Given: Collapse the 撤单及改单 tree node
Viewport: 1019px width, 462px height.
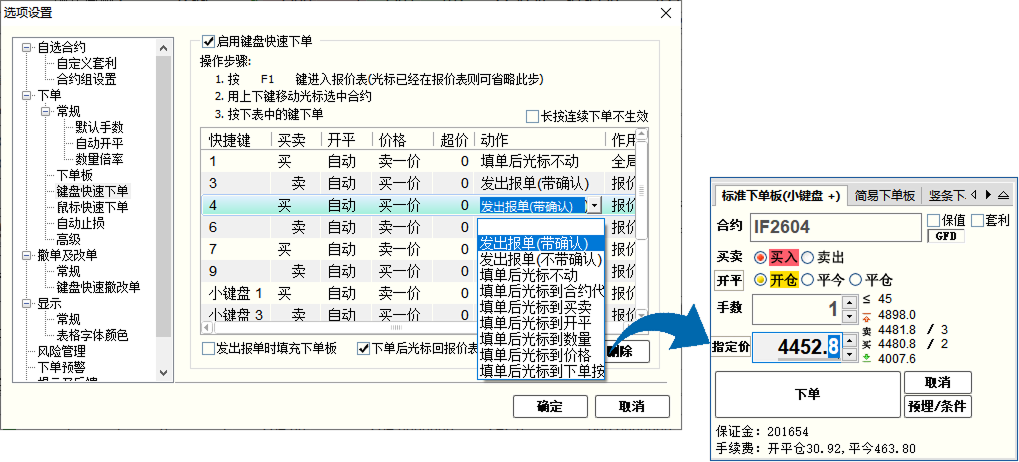Looking at the screenshot, I should tap(27, 255).
